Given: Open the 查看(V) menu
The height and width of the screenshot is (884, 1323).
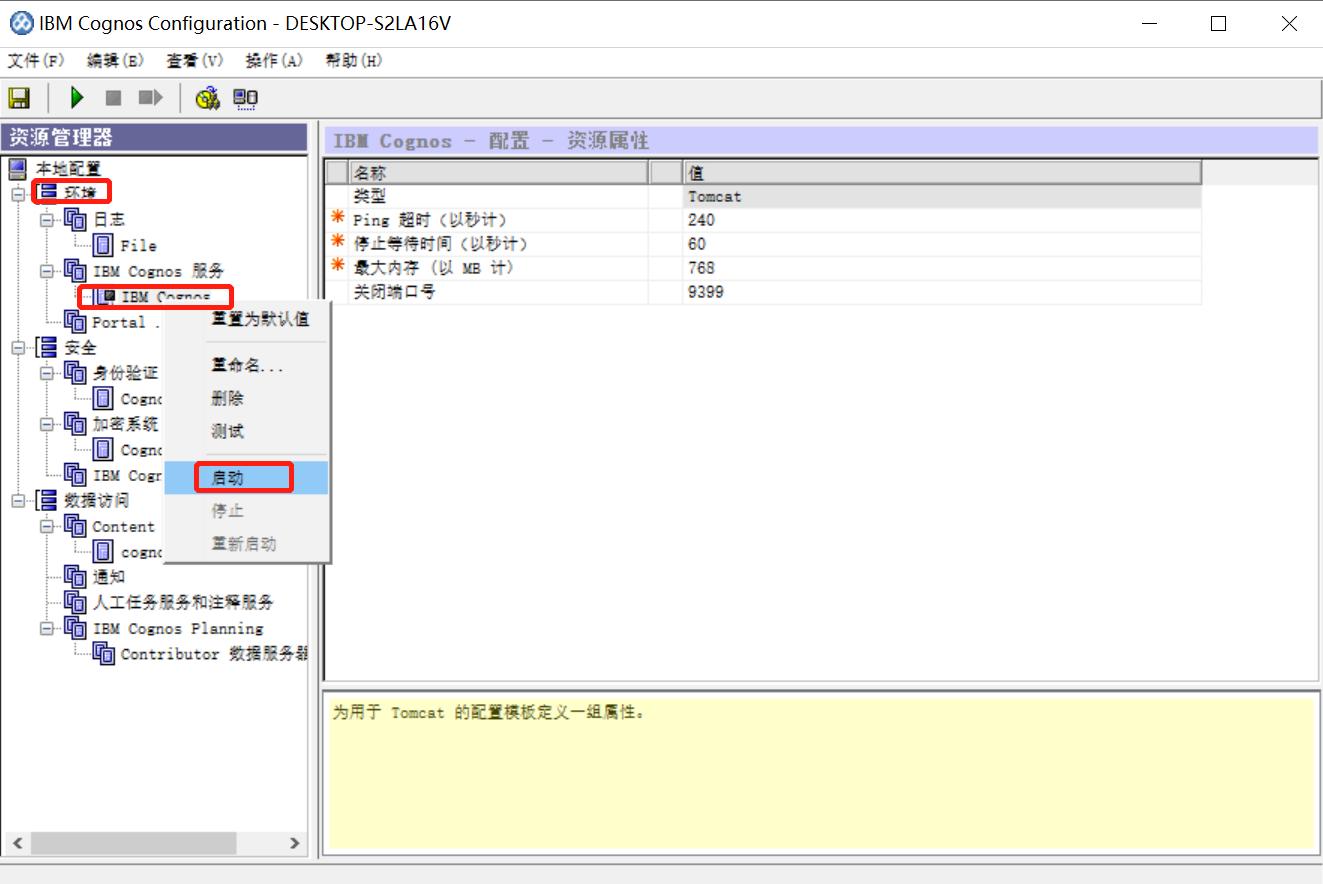Looking at the screenshot, I should [x=195, y=61].
